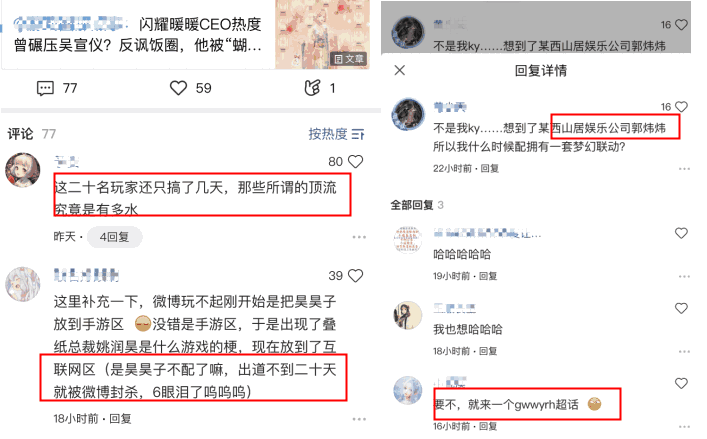Screen dimensions: 707x439
Task: Like the reply-detail main comment with 16 hearts
Action: coord(681,107)
